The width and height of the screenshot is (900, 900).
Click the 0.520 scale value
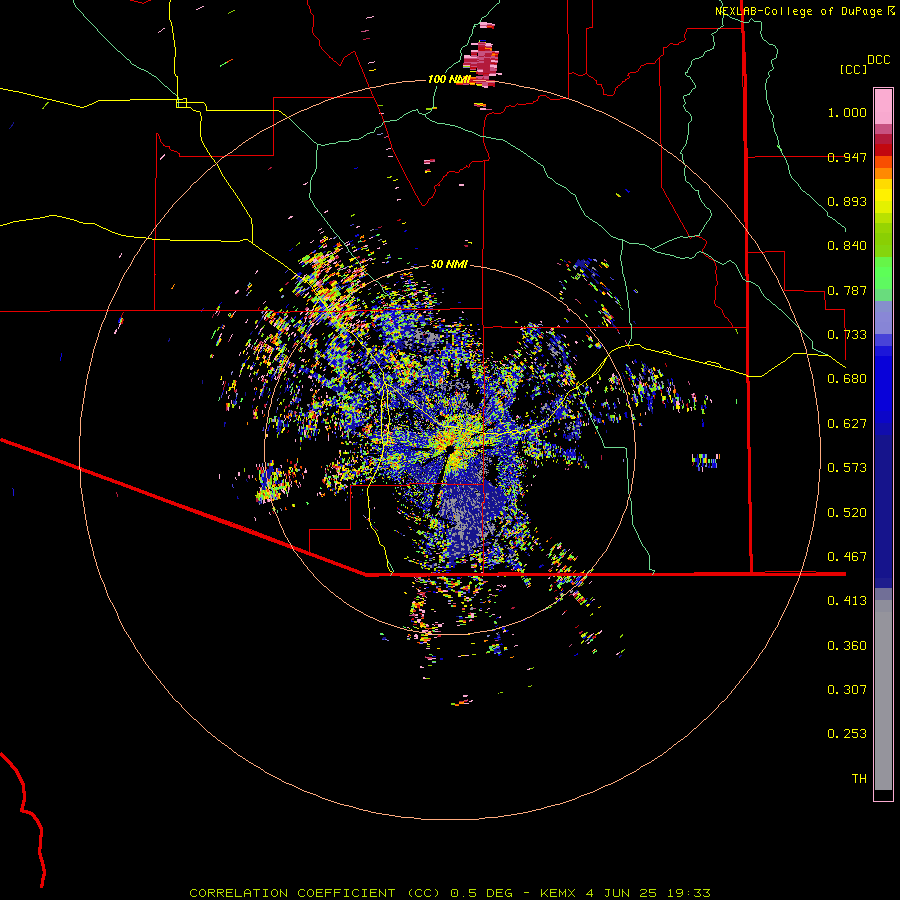coord(847,513)
